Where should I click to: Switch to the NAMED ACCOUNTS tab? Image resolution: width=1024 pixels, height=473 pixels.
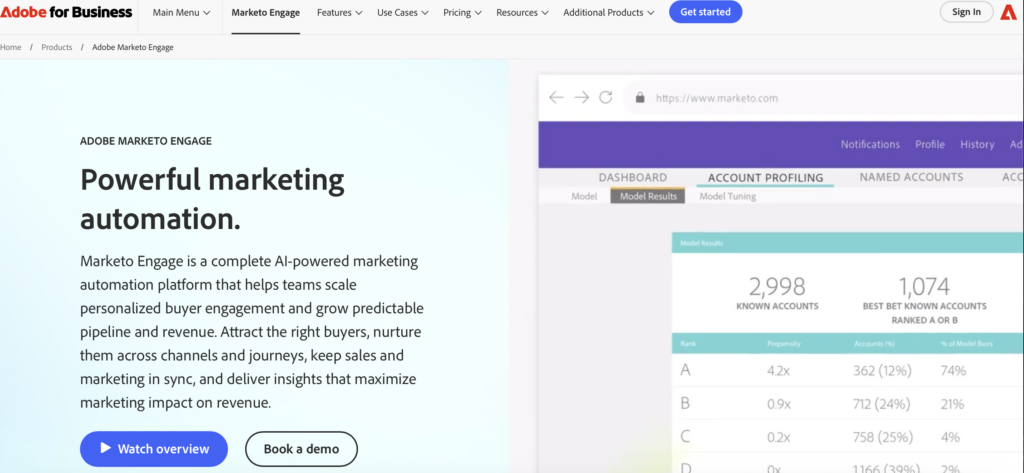911,177
